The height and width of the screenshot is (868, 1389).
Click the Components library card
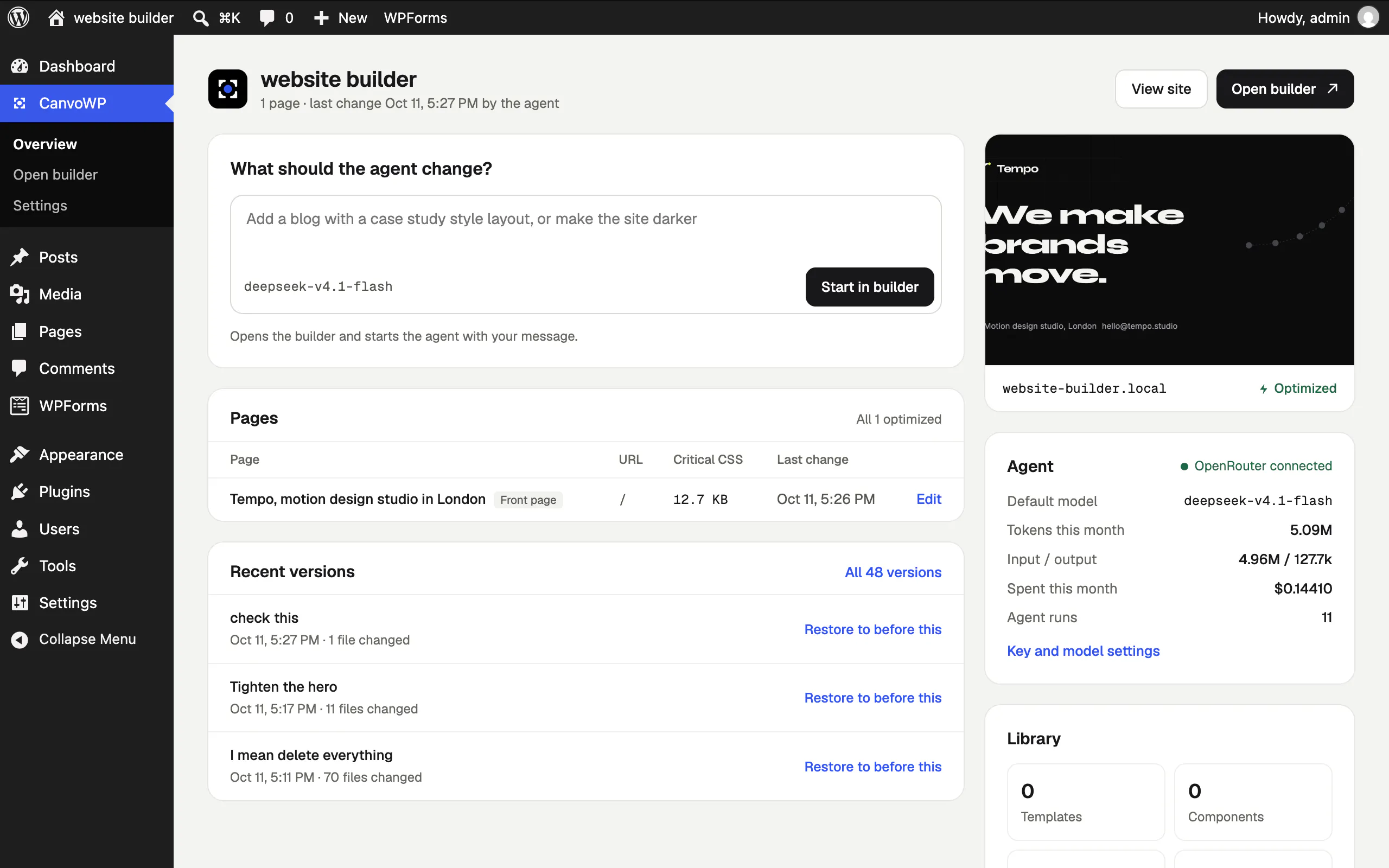click(1253, 802)
